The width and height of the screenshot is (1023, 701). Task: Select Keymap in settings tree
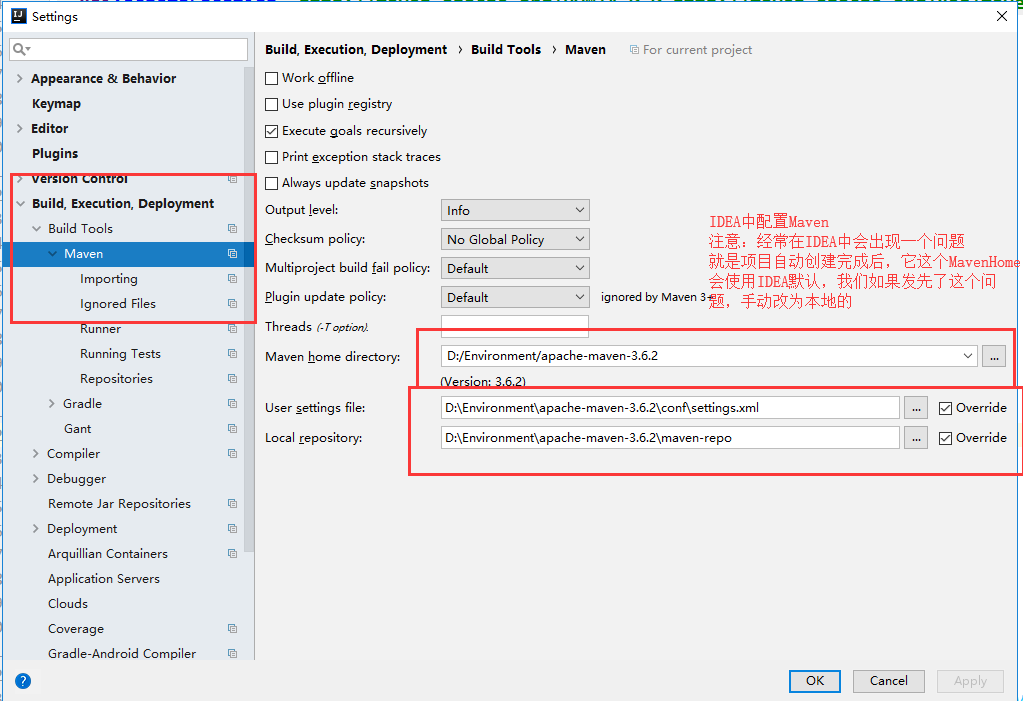56,104
